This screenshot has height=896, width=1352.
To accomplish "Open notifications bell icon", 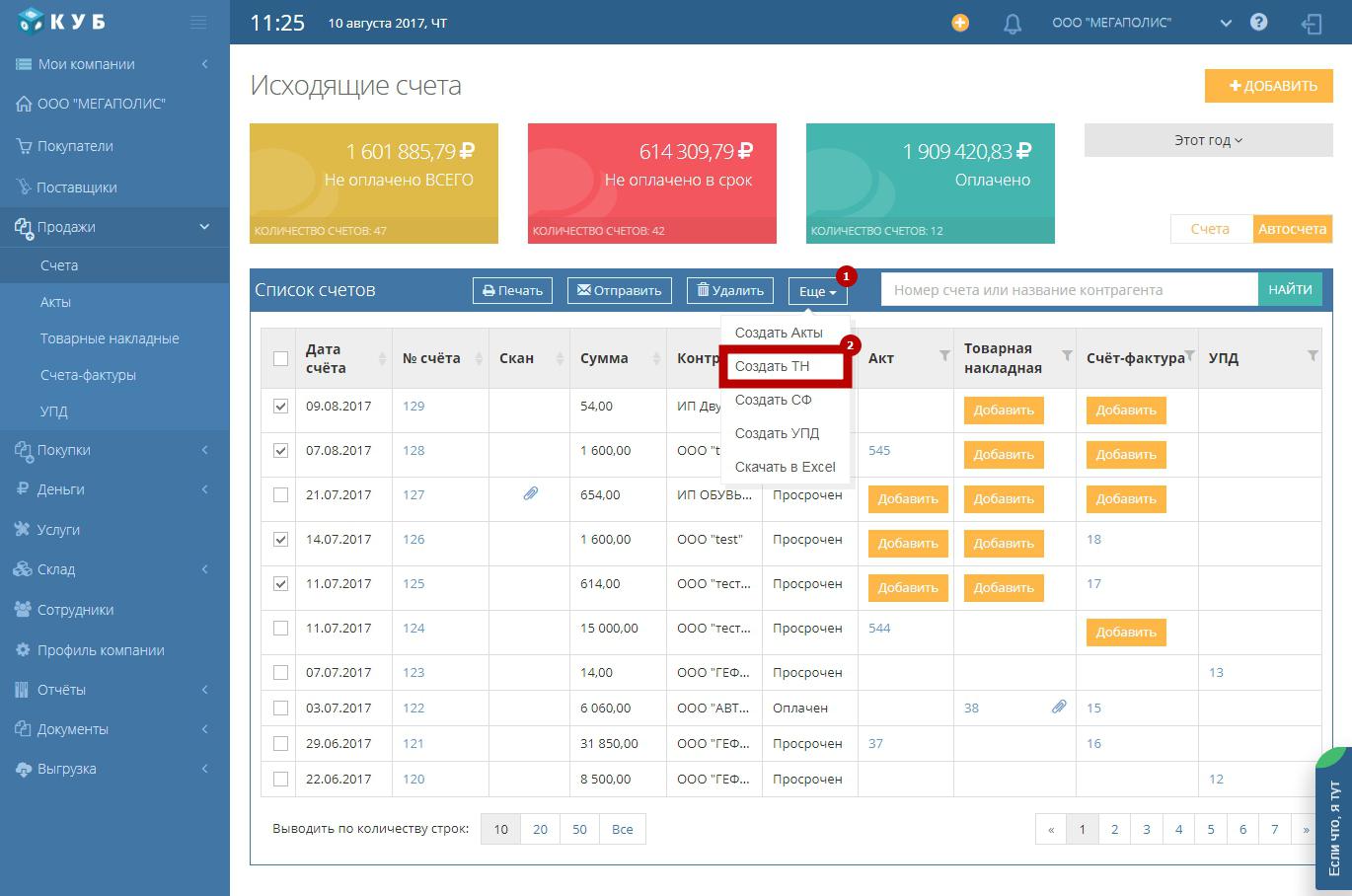I will (x=1012, y=24).
